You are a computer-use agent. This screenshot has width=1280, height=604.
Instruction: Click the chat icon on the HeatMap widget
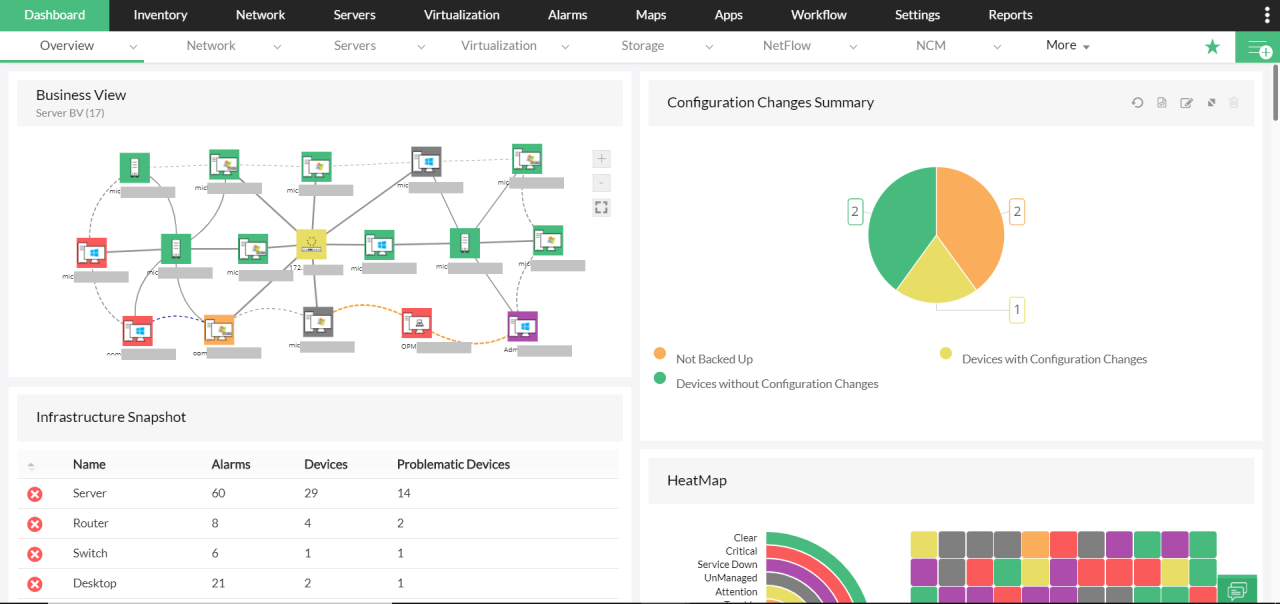coord(1237,590)
